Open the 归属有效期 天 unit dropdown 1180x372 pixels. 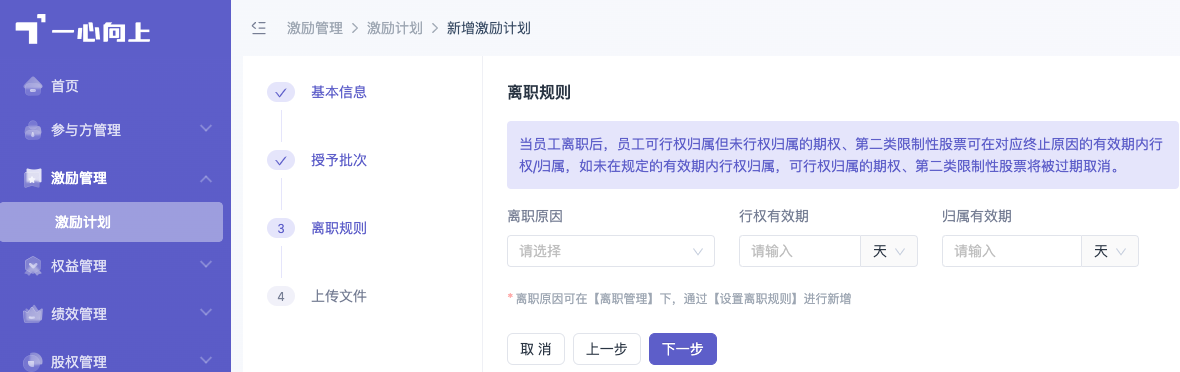pos(1110,251)
